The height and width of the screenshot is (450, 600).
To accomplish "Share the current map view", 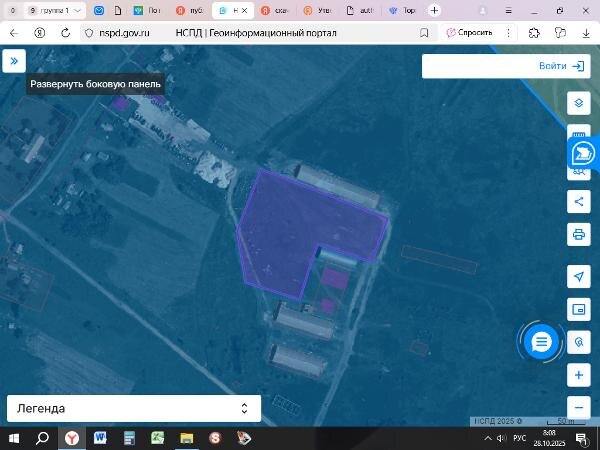I will click(x=579, y=201).
